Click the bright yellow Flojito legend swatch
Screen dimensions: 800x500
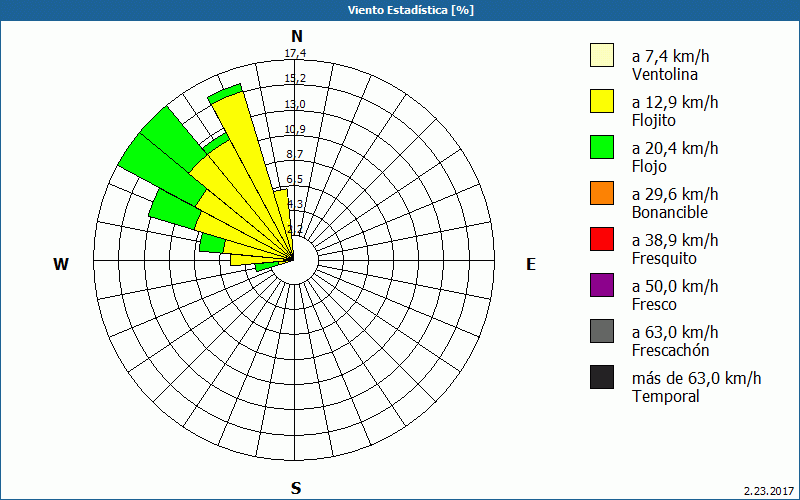(x=602, y=101)
